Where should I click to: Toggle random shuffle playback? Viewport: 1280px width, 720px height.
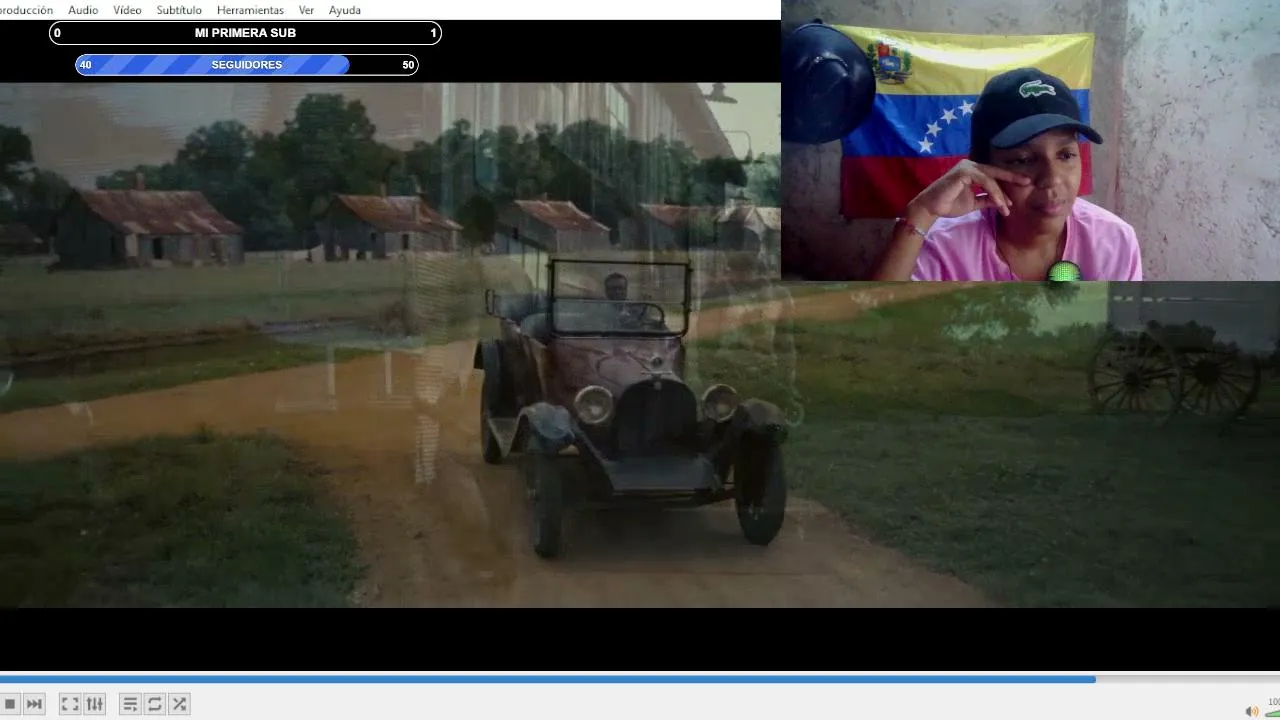[x=179, y=704]
